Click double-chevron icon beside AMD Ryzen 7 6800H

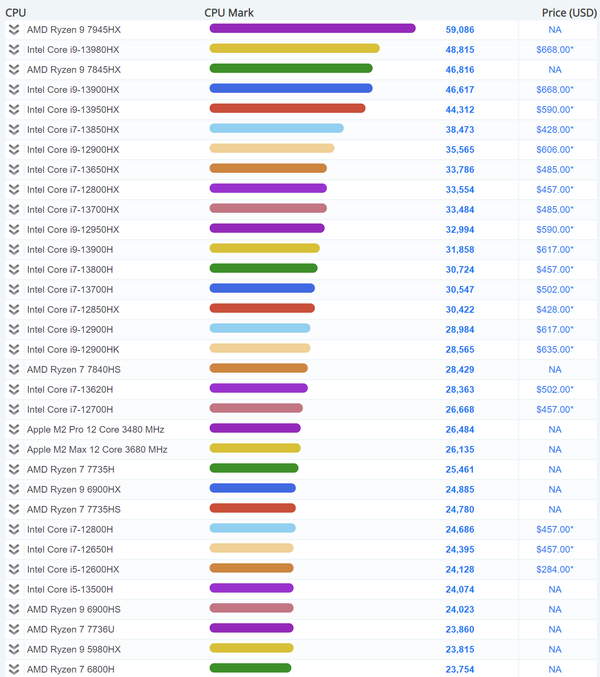(x=14, y=669)
